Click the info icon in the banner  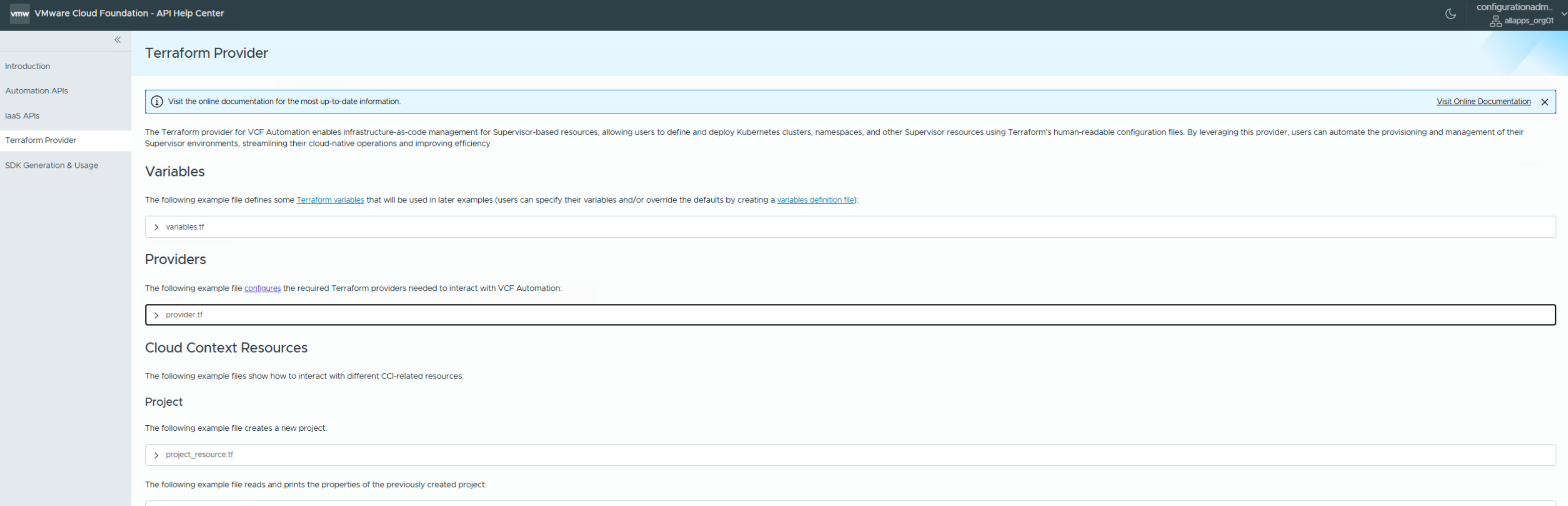(x=156, y=102)
